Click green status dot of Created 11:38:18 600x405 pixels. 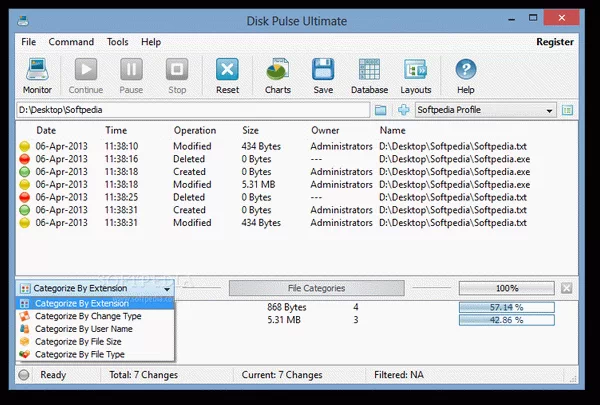pos(24,172)
